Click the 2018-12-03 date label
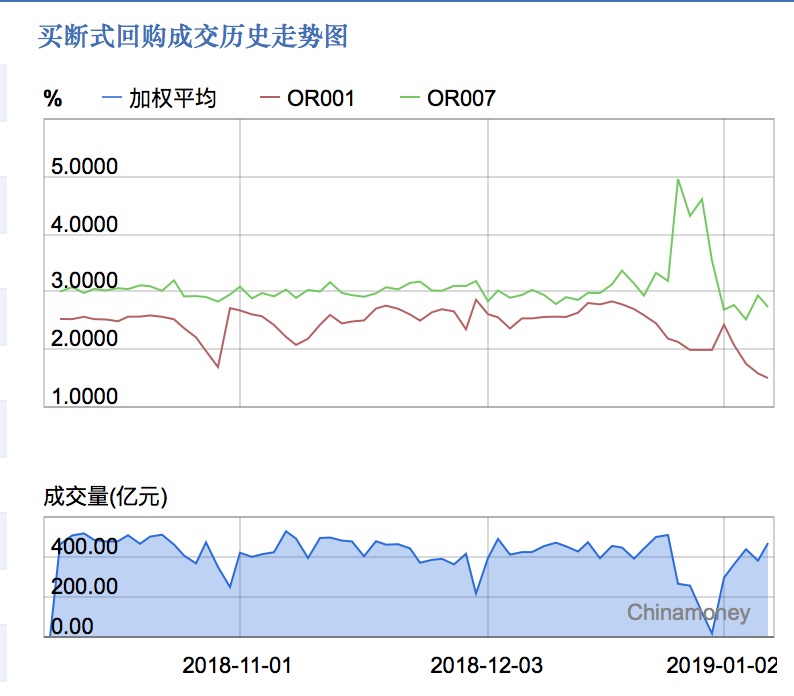 point(486,666)
